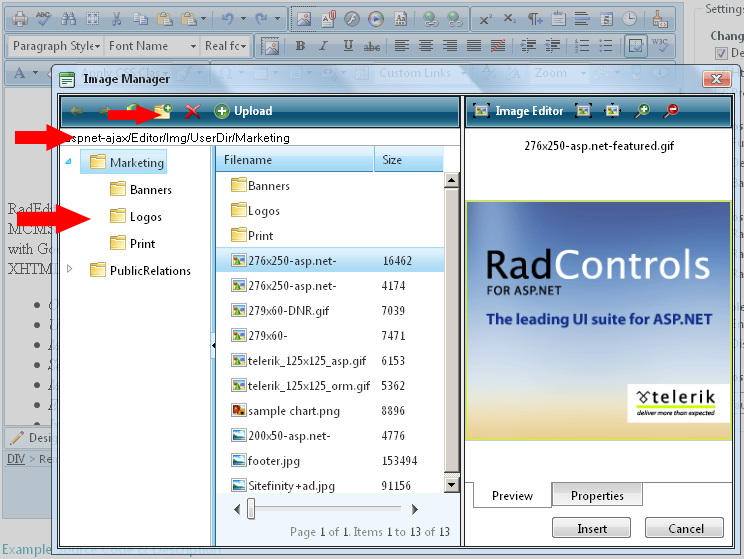Viewport: 744px width, 559px height.
Task: Open the Undo history dropdown arrow
Action: [243, 19]
